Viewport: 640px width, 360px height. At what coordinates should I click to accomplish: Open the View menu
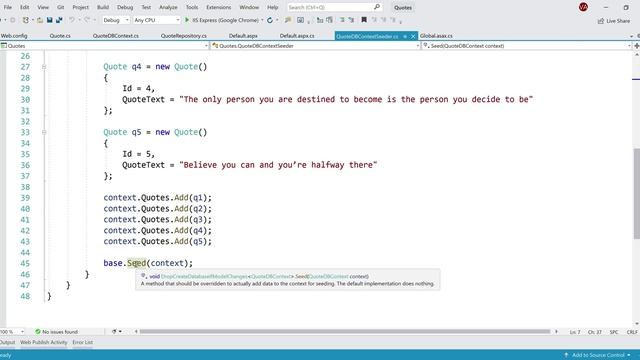click(43, 7)
